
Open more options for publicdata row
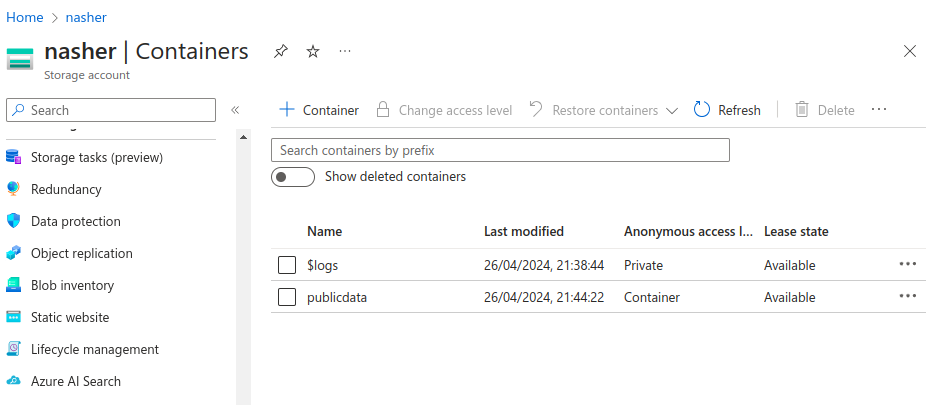pyautogui.click(x=907, y=297)
